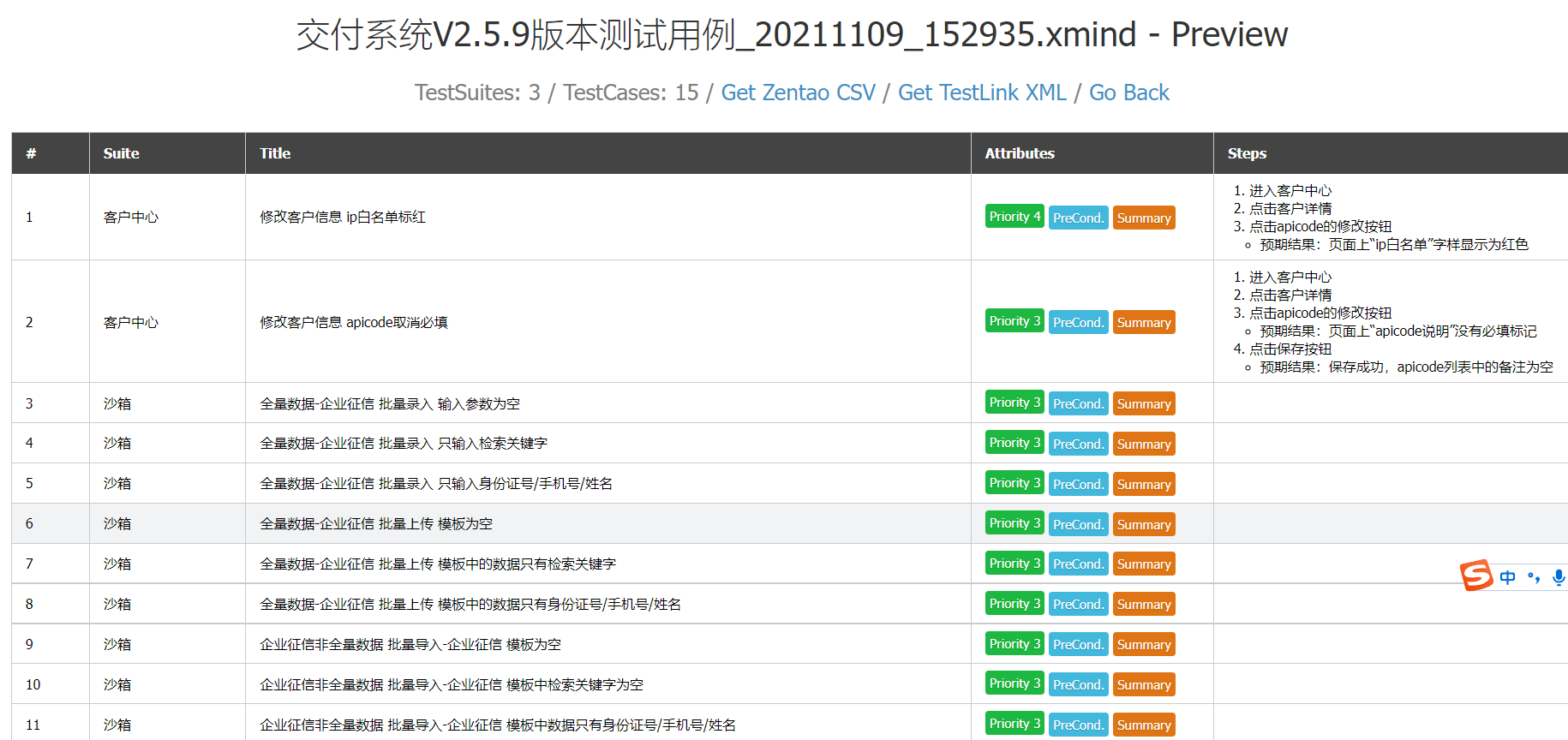Select title 修改客户信息 apicode取消必填
1568x740 pixels.
(x=354, y=322)
